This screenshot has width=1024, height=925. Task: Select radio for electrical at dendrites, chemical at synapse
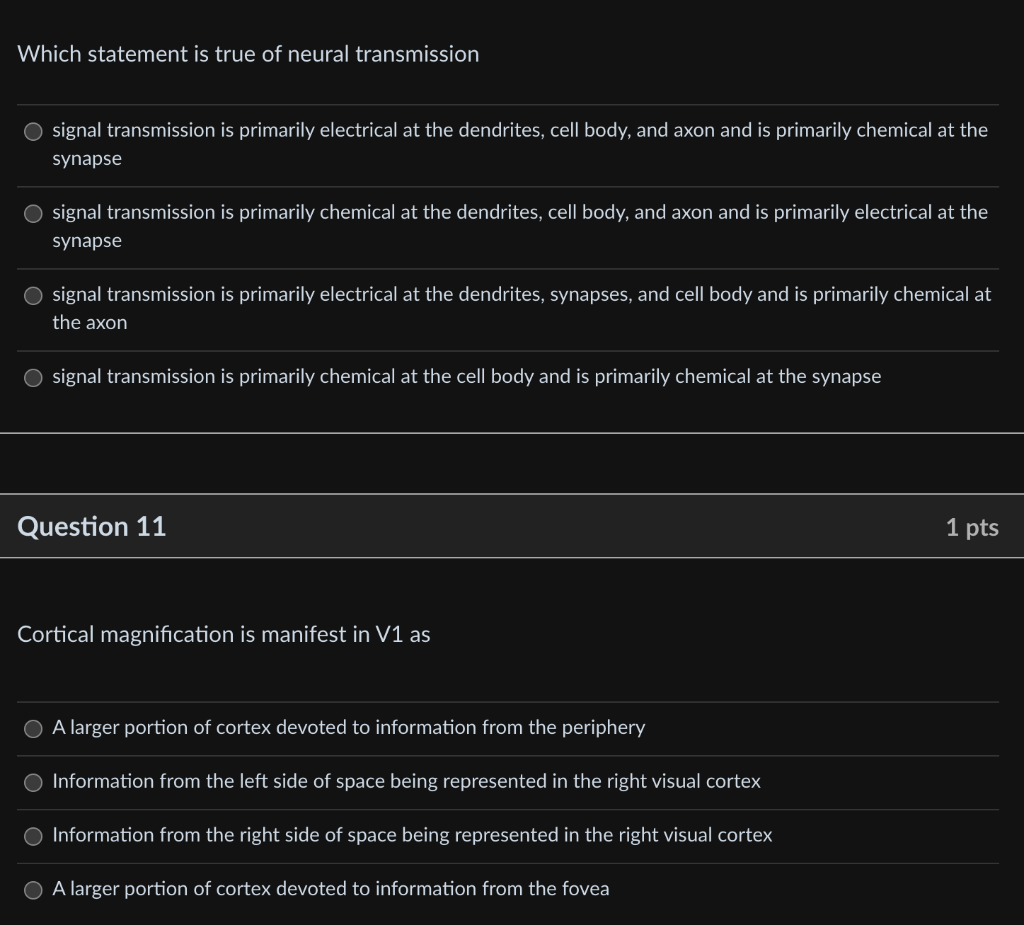(33, 132)
